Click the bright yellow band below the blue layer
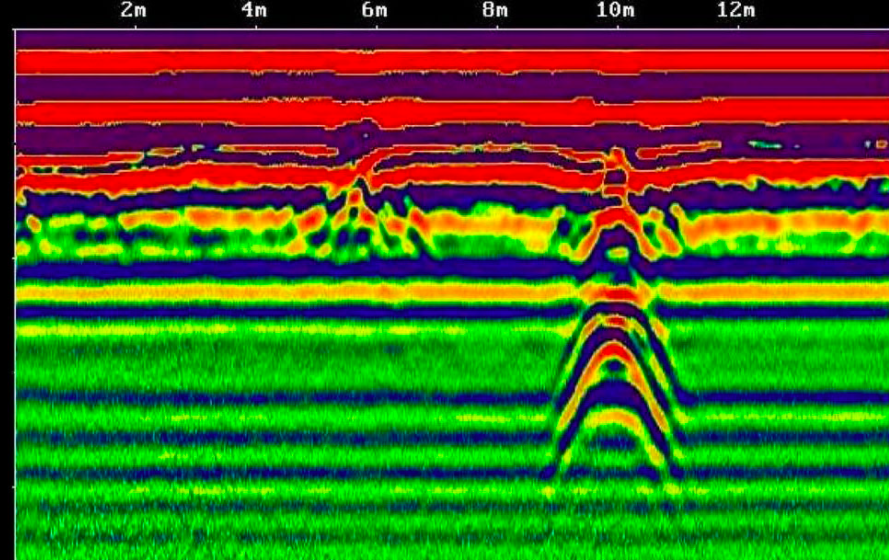The width and height of the screenshot is (889, 560). point(300,291)
